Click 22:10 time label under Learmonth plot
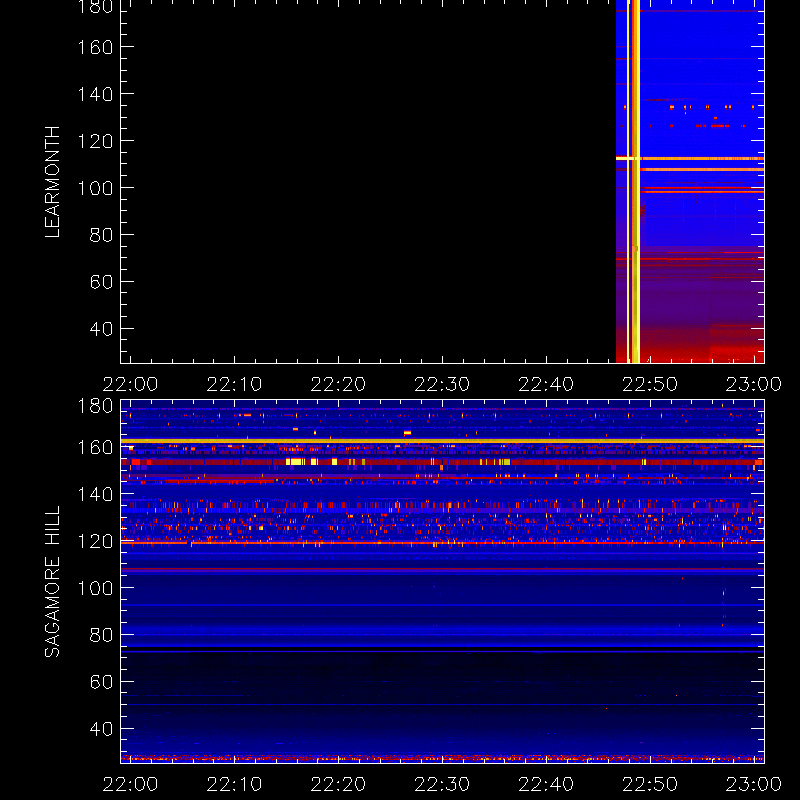The image size is (800, 800). tap(234, 384)
